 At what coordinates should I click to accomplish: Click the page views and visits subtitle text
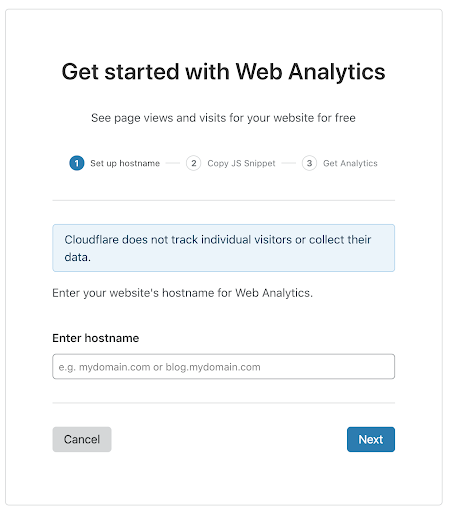tap(224, 118)
